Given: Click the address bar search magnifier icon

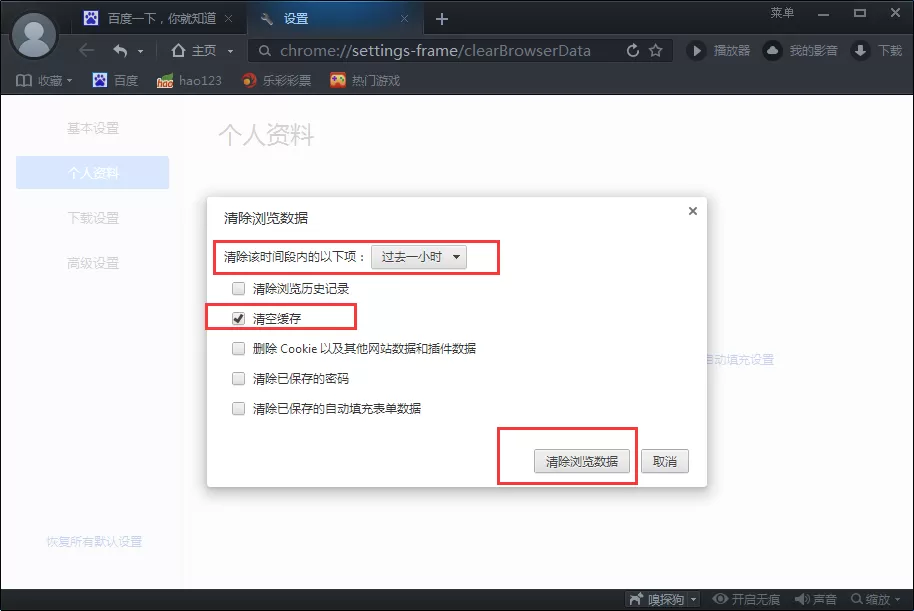Looking at the screenshot, I should tap(264, 51).
